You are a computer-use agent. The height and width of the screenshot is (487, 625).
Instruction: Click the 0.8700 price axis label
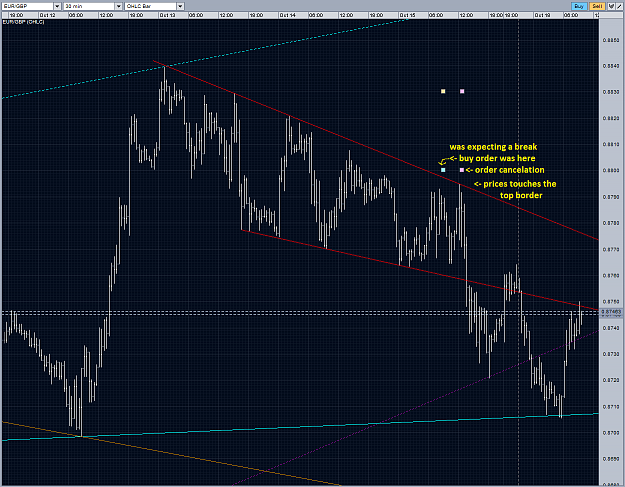pos(611,432)
